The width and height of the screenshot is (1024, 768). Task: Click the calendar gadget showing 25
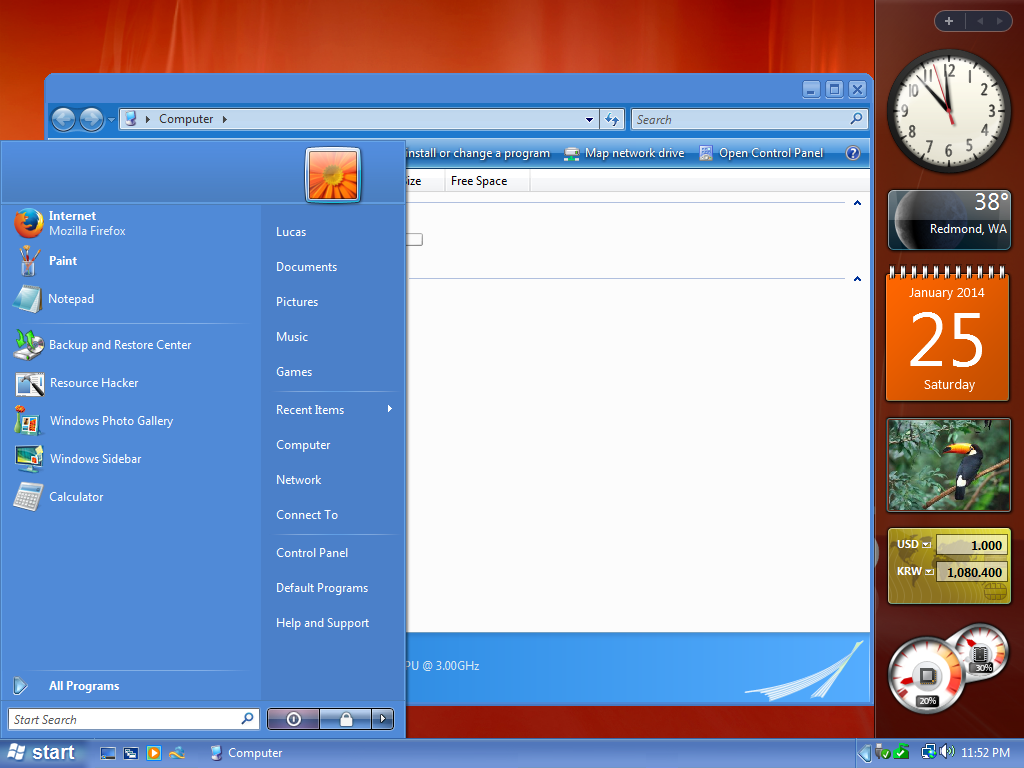click(948, 334)
